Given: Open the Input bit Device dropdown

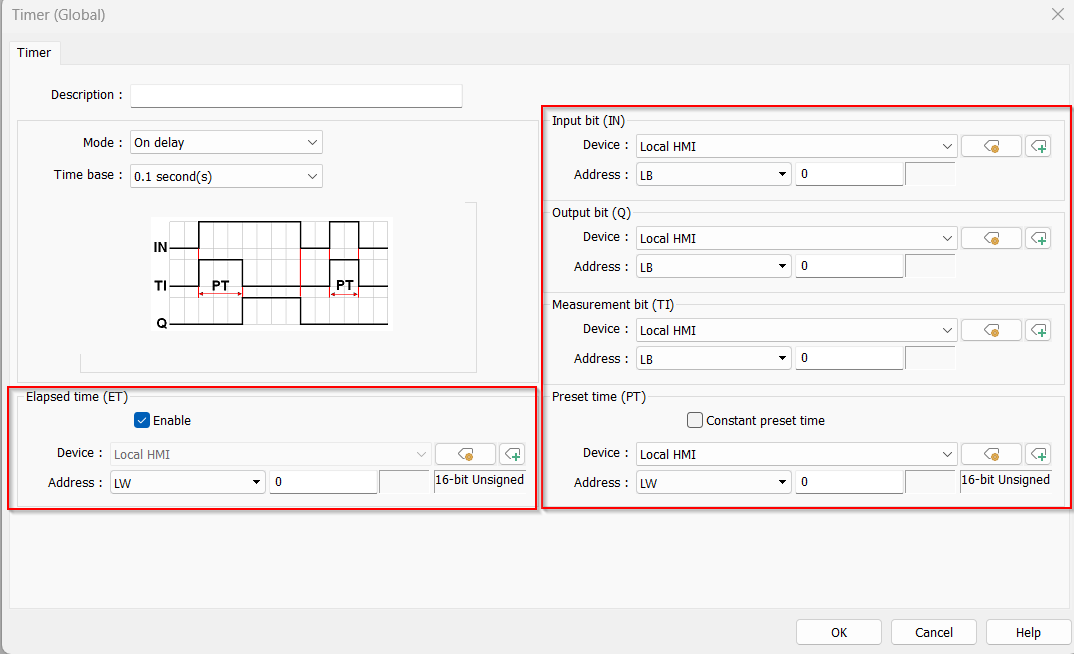Looking at the screenshot, I should point(796,146).
